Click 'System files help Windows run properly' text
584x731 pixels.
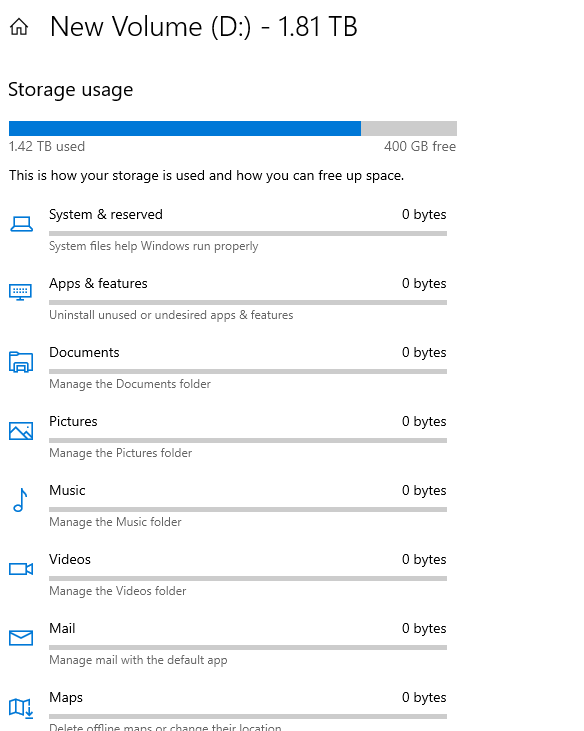point(153,246)
